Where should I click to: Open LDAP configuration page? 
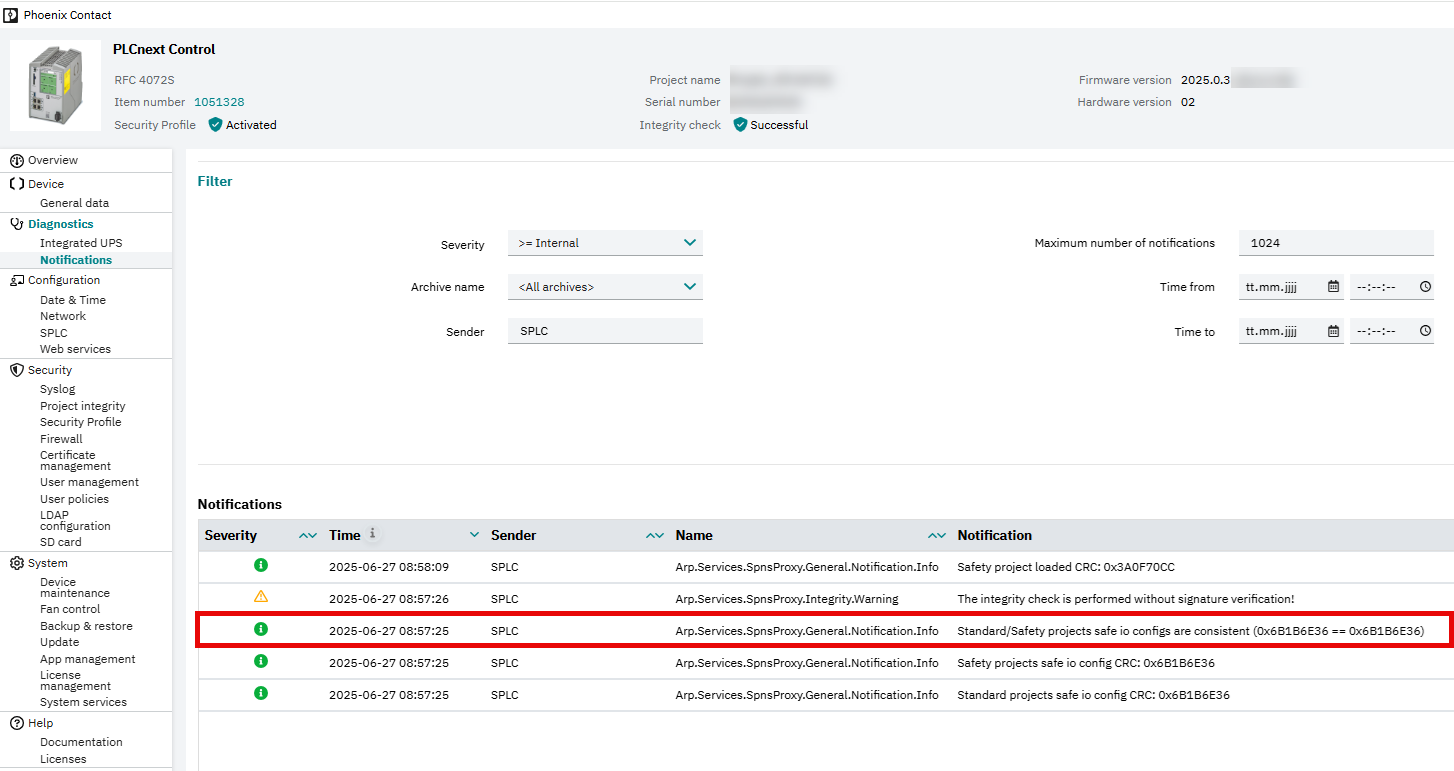75,520
